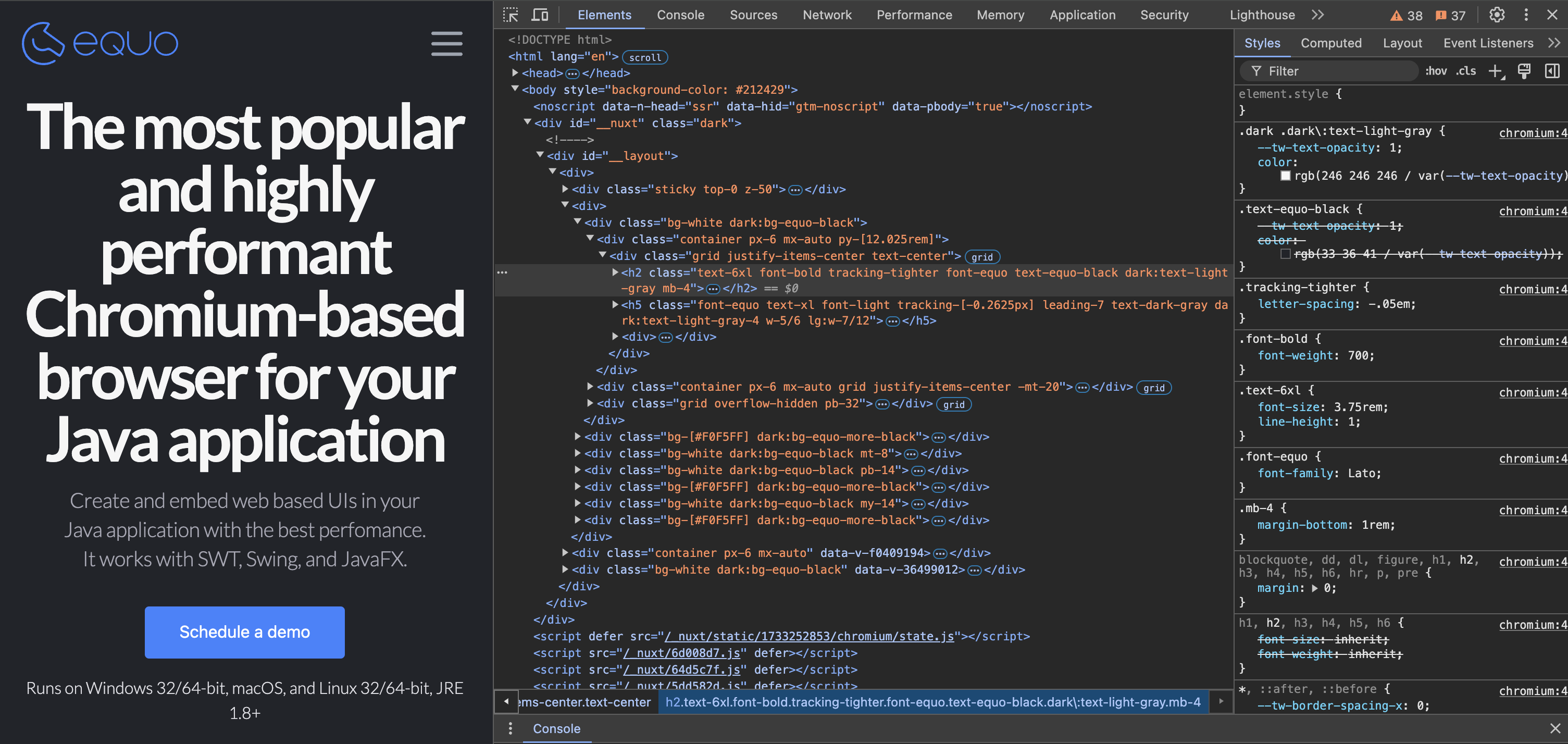Image resolution: width=1568 pixels, height=744 pixels.
Task: Switch to the Console tab
Action: pyautogui.click(x=680, y=15)
